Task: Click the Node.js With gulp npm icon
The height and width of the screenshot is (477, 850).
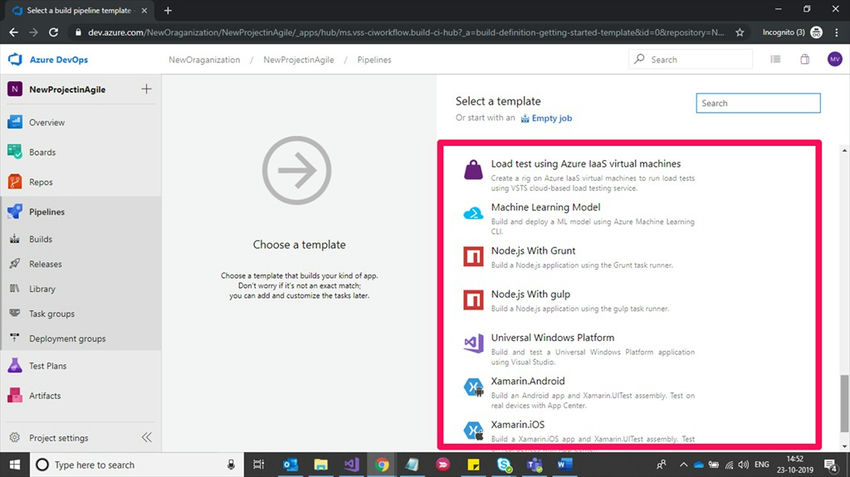Action: [x=473, y=300]
